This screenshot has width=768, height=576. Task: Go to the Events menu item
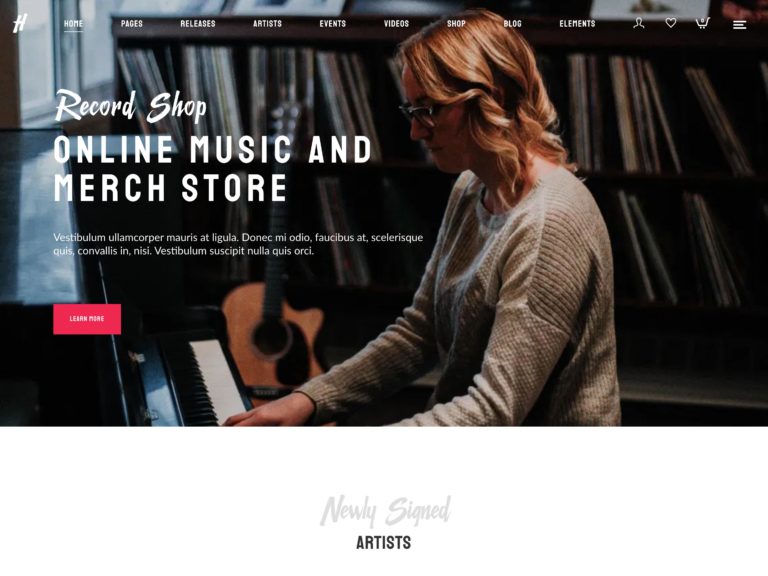333,24
